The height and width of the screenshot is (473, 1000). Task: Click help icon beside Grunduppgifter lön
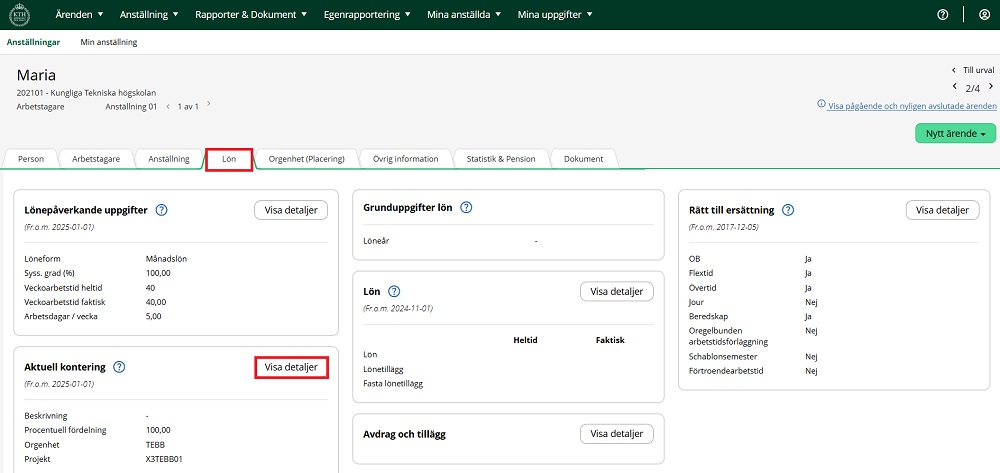pyautogui.click(x=466, y=207)
